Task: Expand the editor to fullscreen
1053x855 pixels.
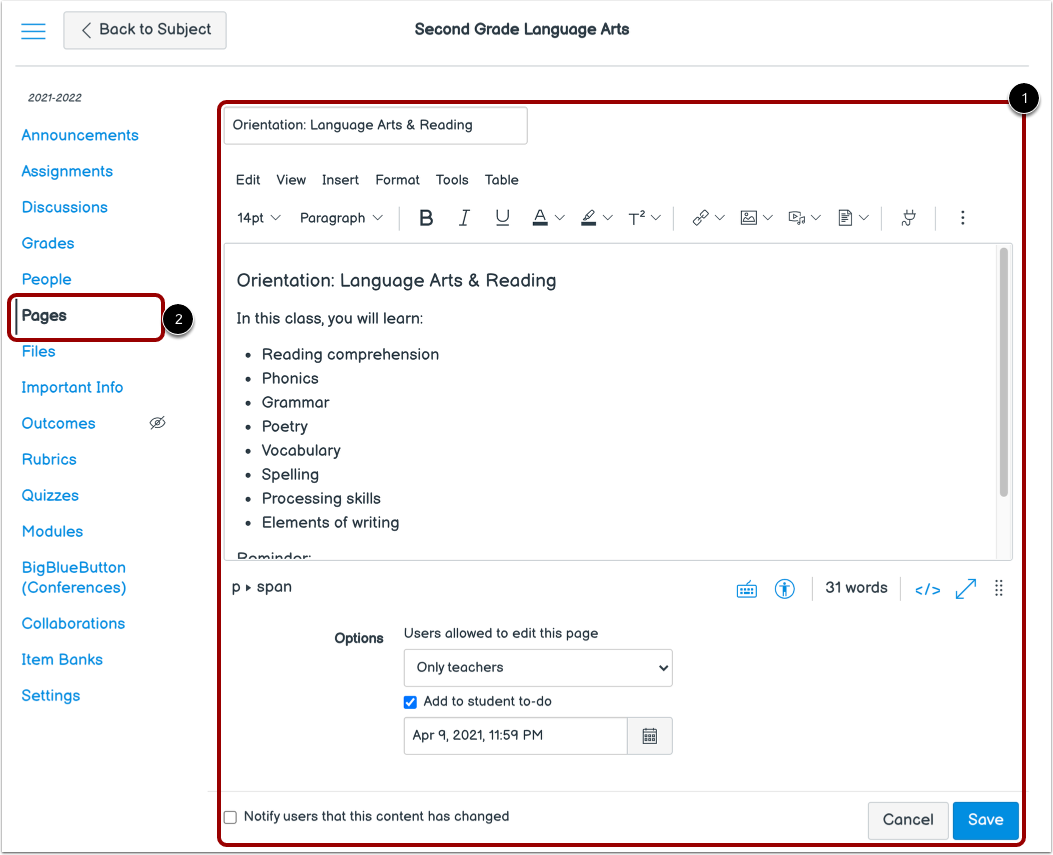Action: pyautogui.click(x=964, y=588)
